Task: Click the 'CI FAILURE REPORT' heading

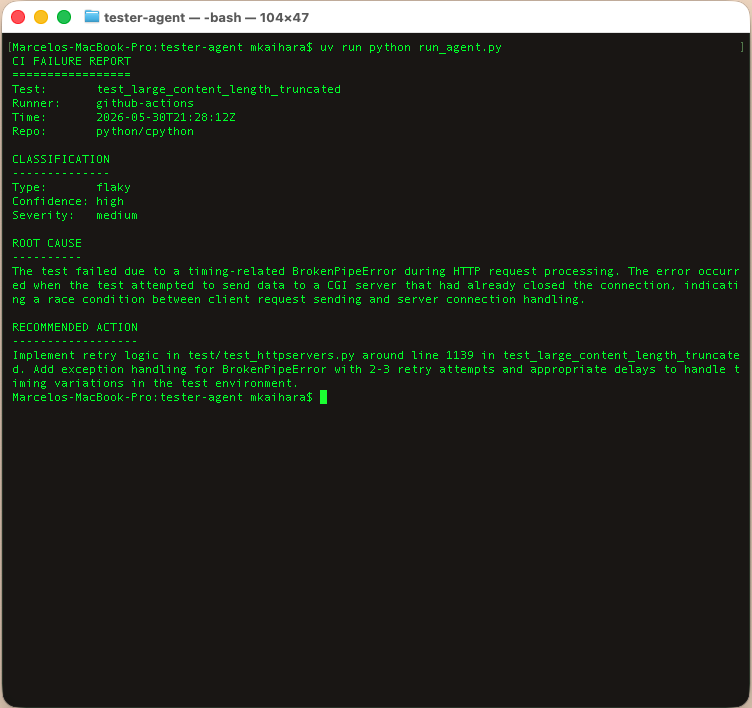Action: [x=71, y=61]
